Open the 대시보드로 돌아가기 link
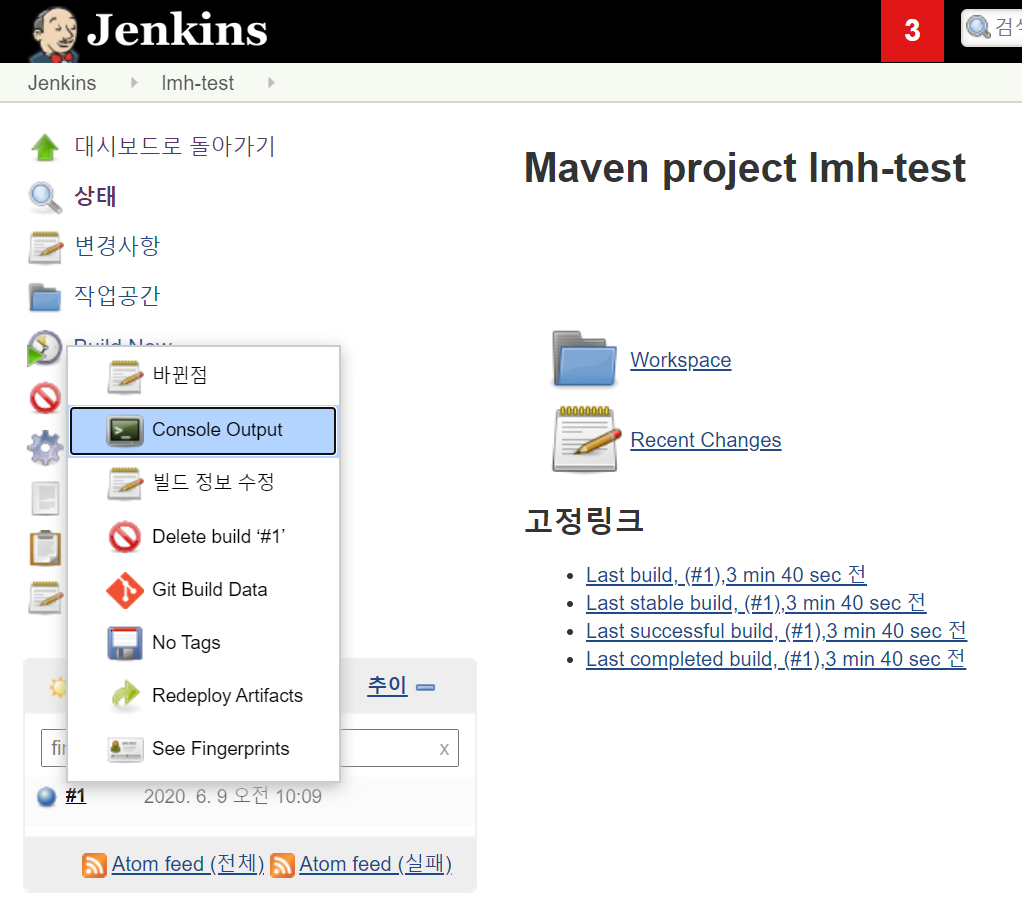Viewport: 1022px width, 899px height. pos(175,146)
